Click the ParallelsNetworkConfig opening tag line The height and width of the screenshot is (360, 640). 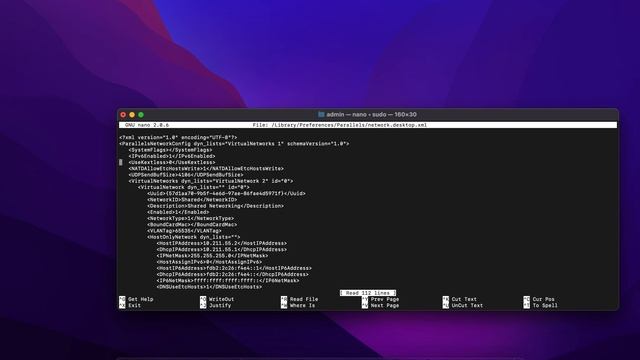(x=234, y=144)
